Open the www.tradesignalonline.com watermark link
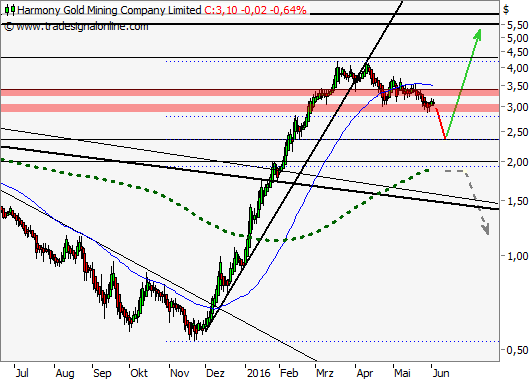This screenshot has width=531, height=380. click(82, 26)
